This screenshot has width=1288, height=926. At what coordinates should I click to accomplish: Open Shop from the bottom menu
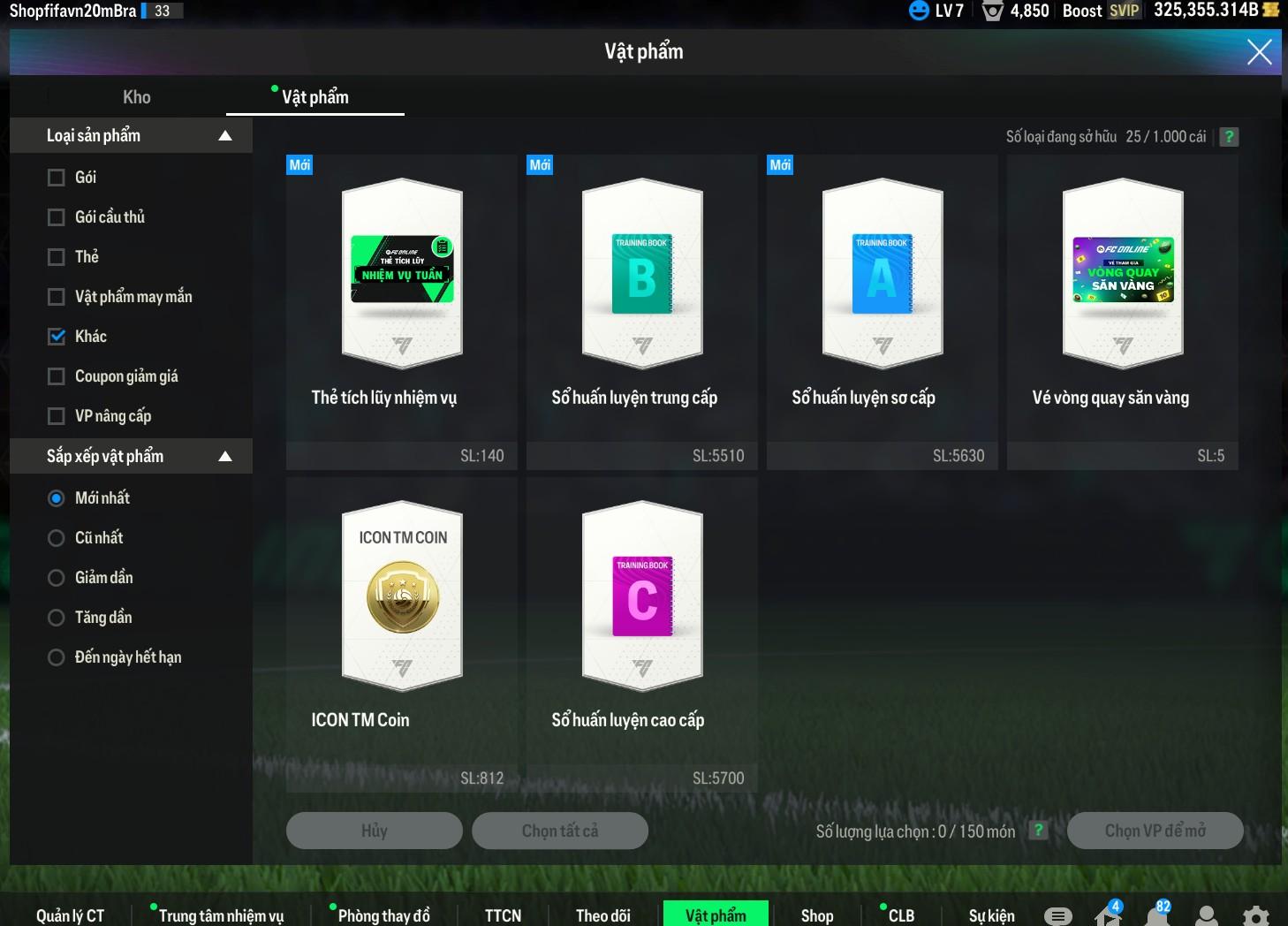817,915
